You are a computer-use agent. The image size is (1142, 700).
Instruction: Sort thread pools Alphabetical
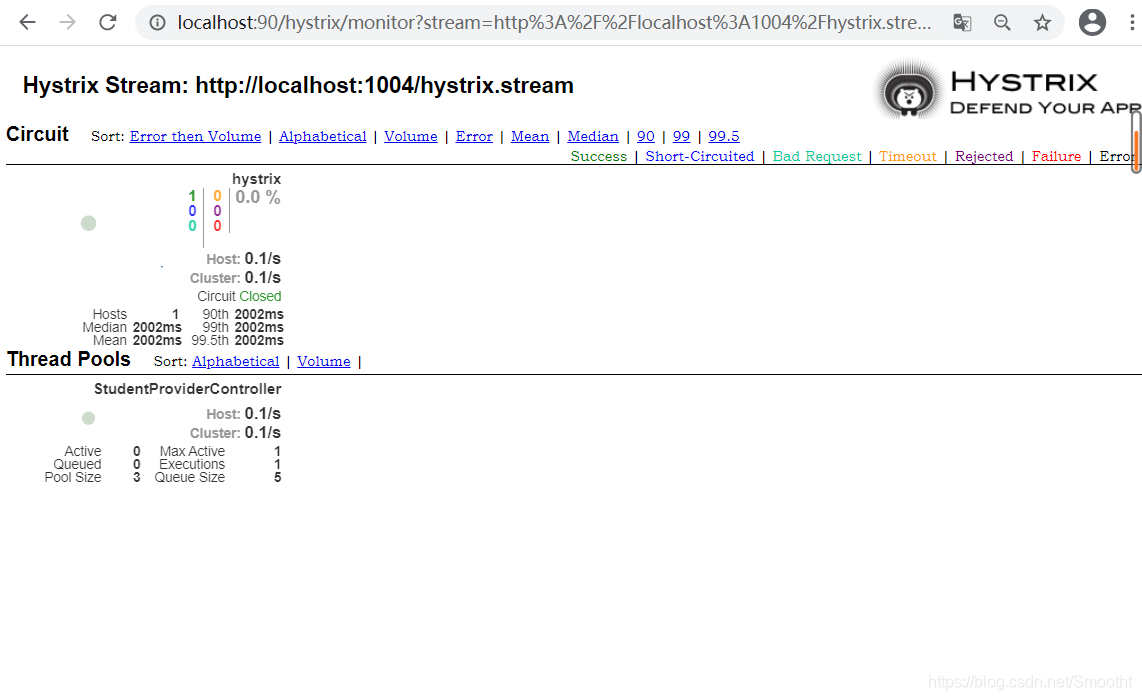(236, 361)
